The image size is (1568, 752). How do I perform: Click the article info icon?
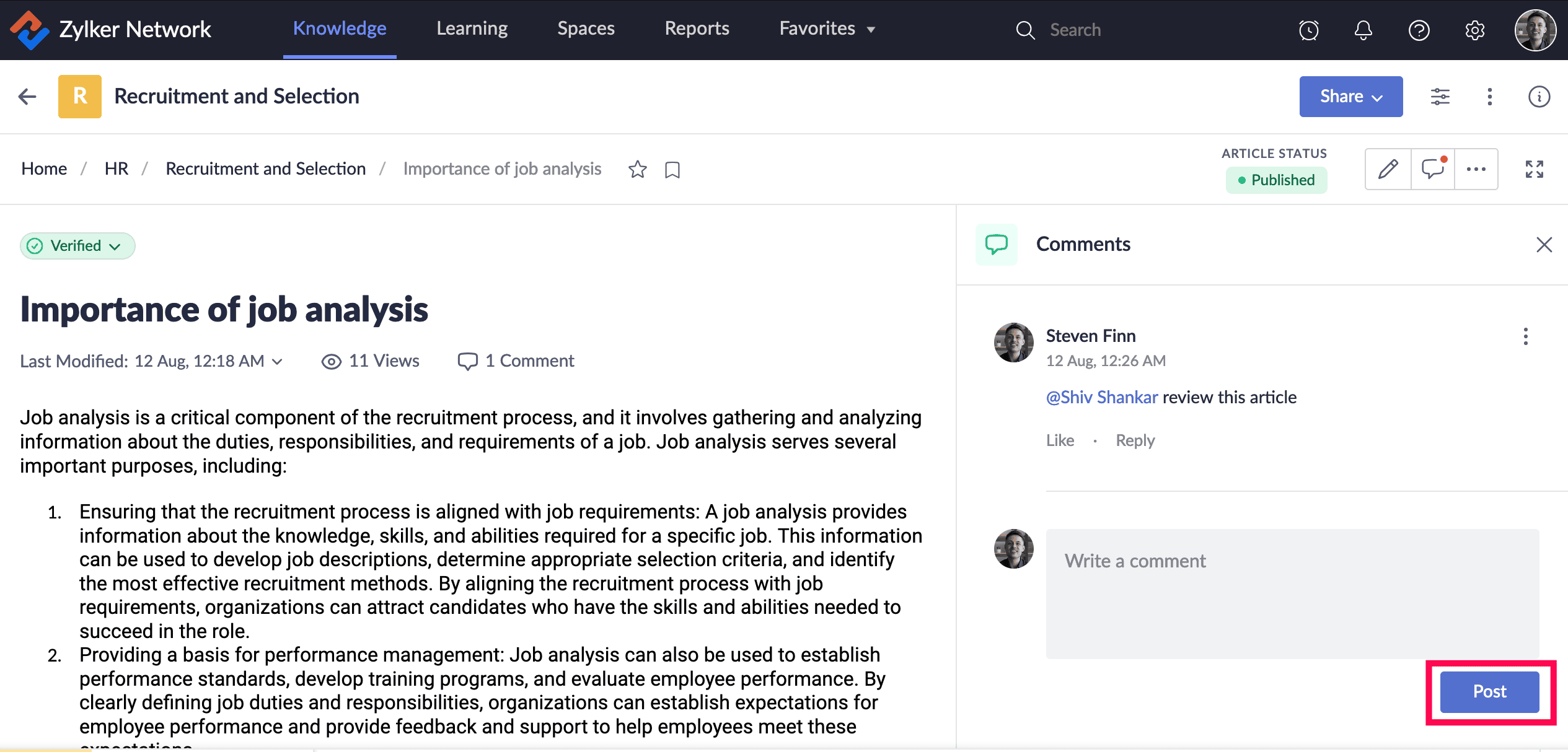click(x=1539, y=97)
